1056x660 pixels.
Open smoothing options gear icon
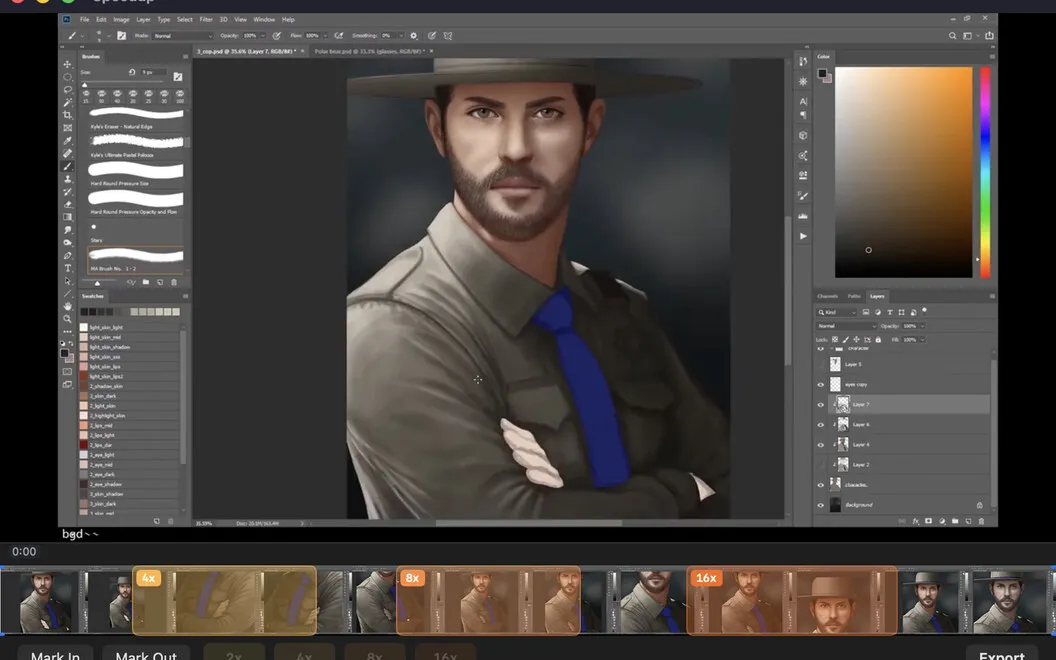coord(414,36)
